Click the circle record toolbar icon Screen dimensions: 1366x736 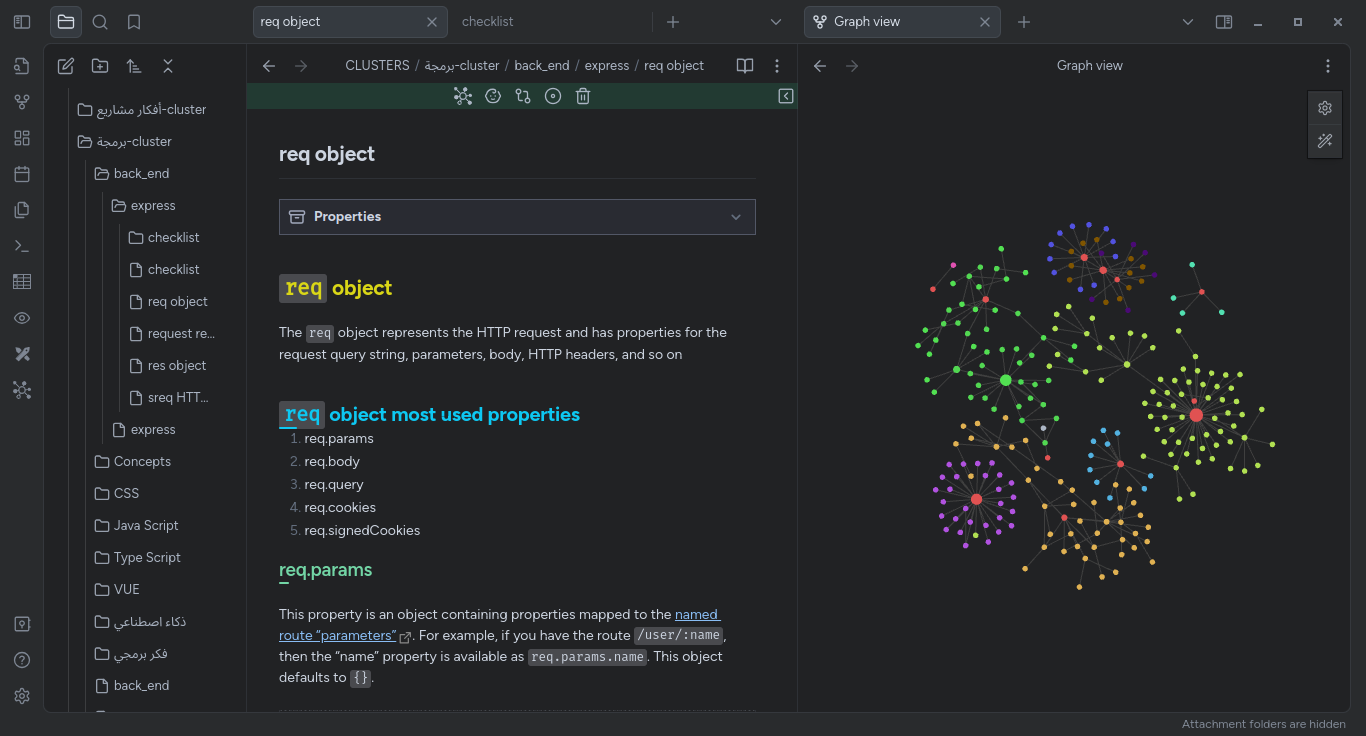pyautogui.click(x=553, y=96)
